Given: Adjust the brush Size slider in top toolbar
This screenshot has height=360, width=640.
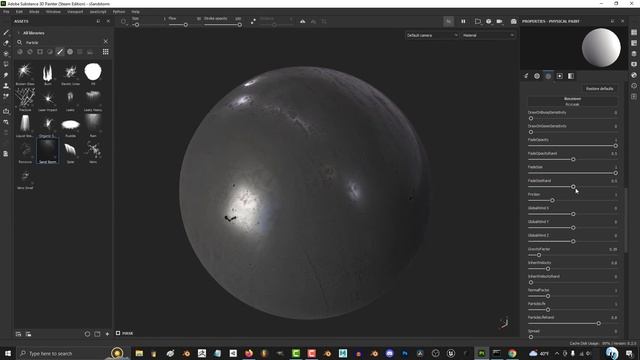Looking at the screenshot, I should pos(148,25).
